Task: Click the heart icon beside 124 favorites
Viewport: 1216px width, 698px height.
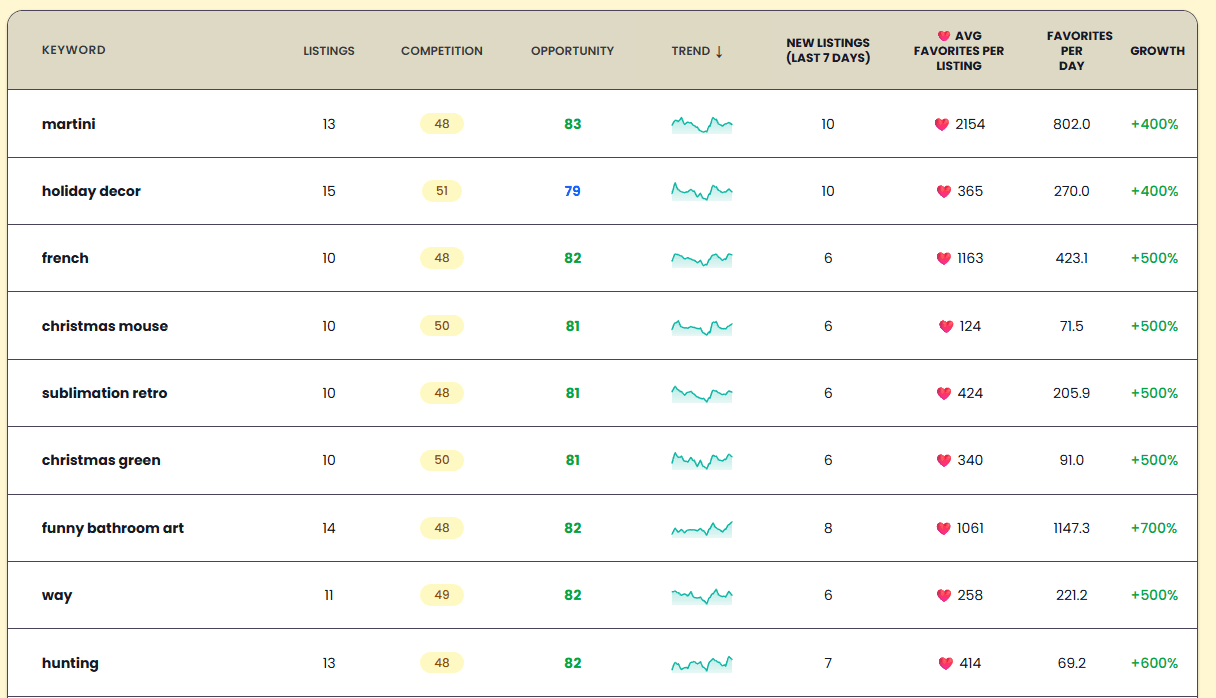Action: [944, 325]
